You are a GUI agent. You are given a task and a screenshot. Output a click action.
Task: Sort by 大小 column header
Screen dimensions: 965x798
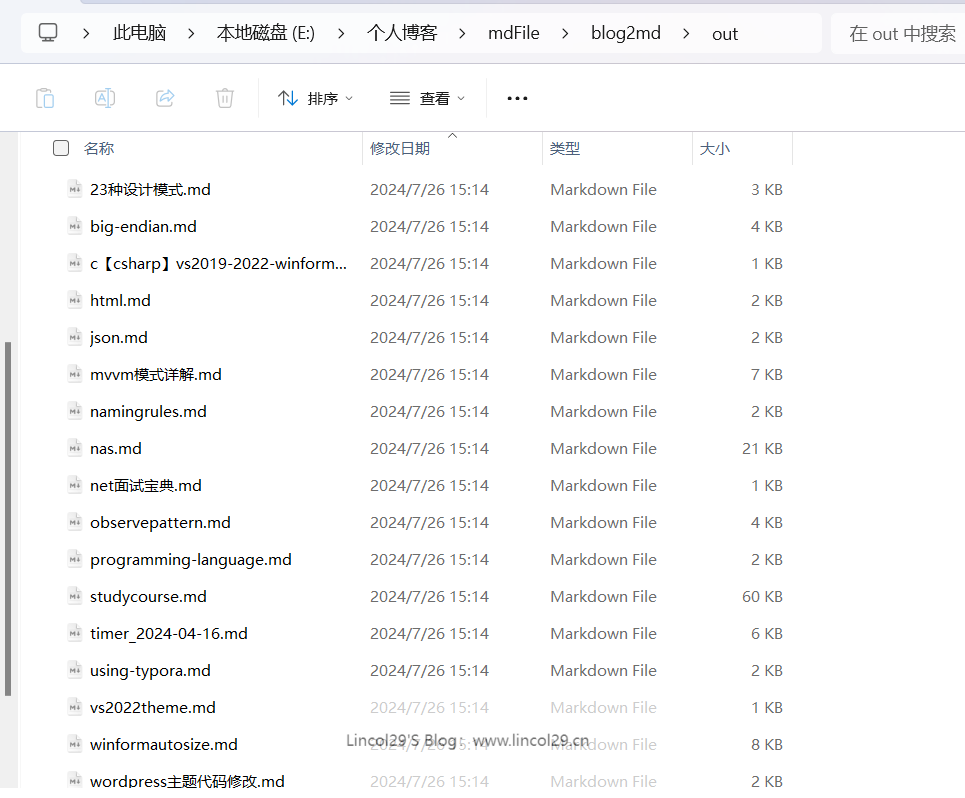[714, 149]
